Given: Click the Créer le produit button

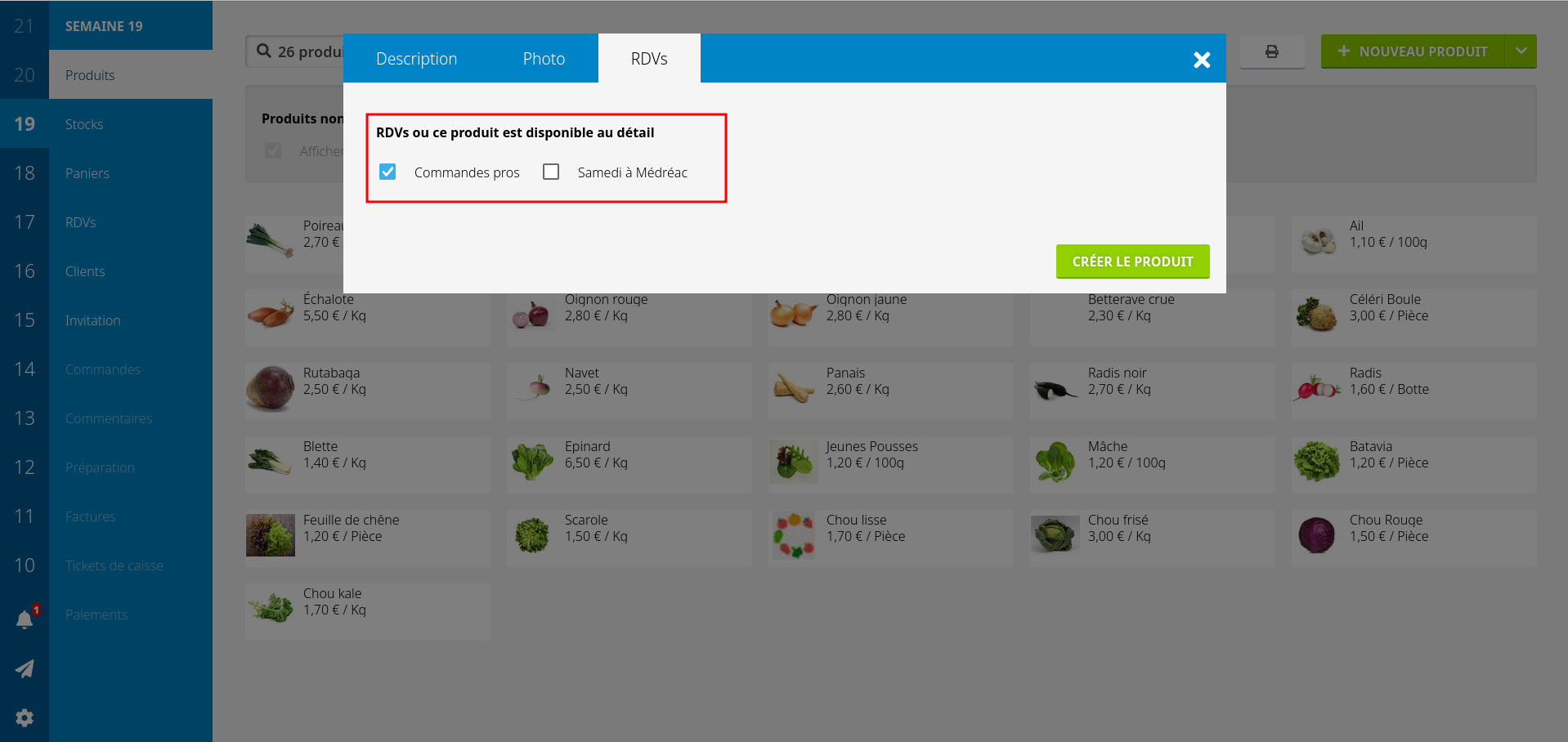Looking at the screenshot, I should [x=1132, y=261].
